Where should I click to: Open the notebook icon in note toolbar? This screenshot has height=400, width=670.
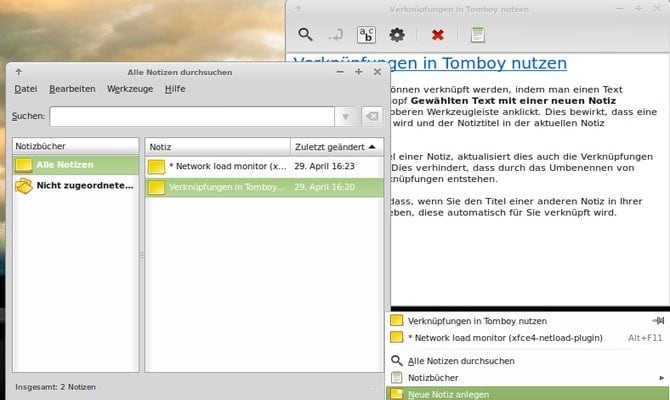point(478,35)
